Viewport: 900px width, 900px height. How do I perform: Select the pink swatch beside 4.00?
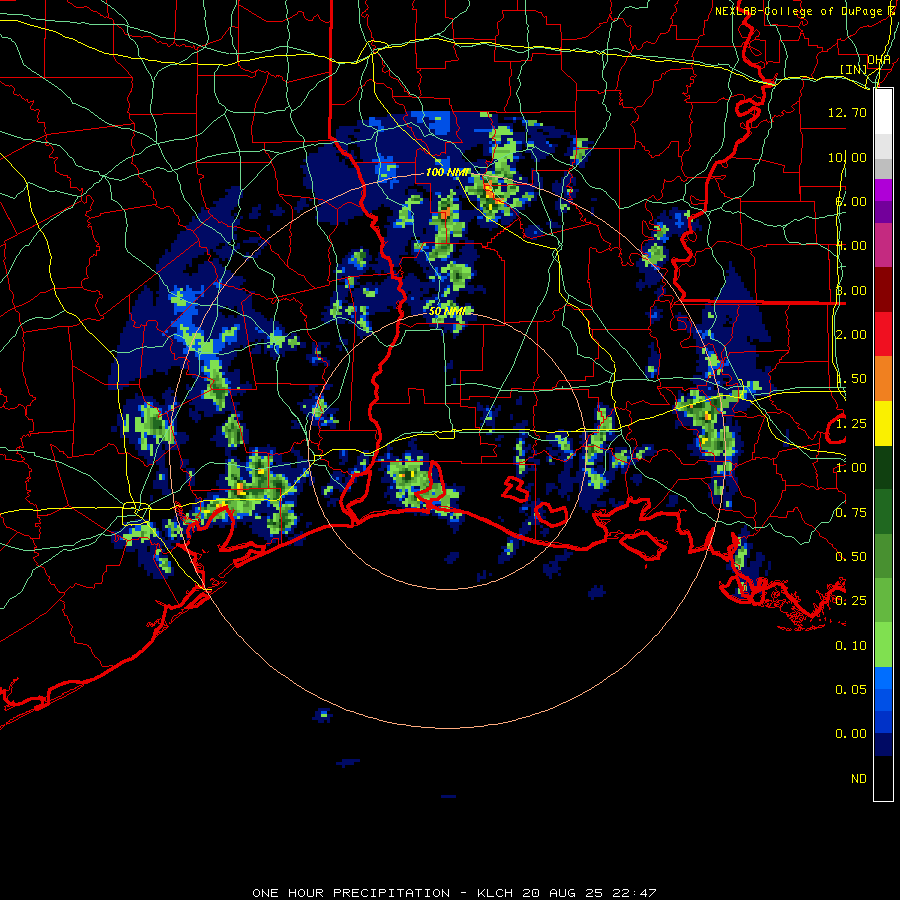[883, 245]
